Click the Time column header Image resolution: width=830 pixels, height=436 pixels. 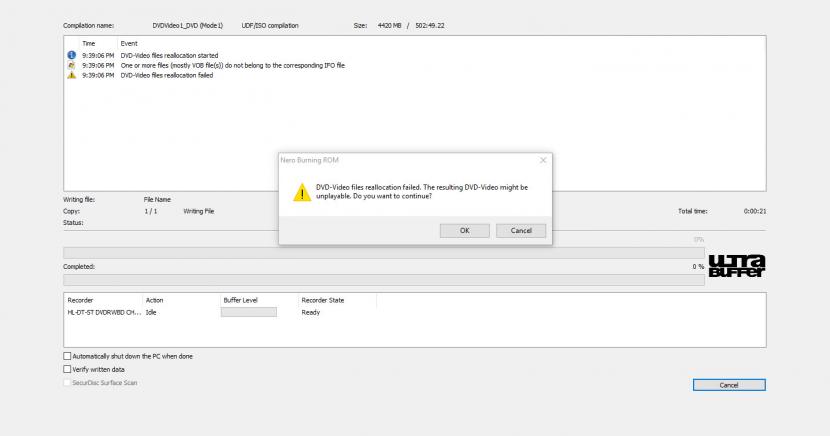click(88, 44)
